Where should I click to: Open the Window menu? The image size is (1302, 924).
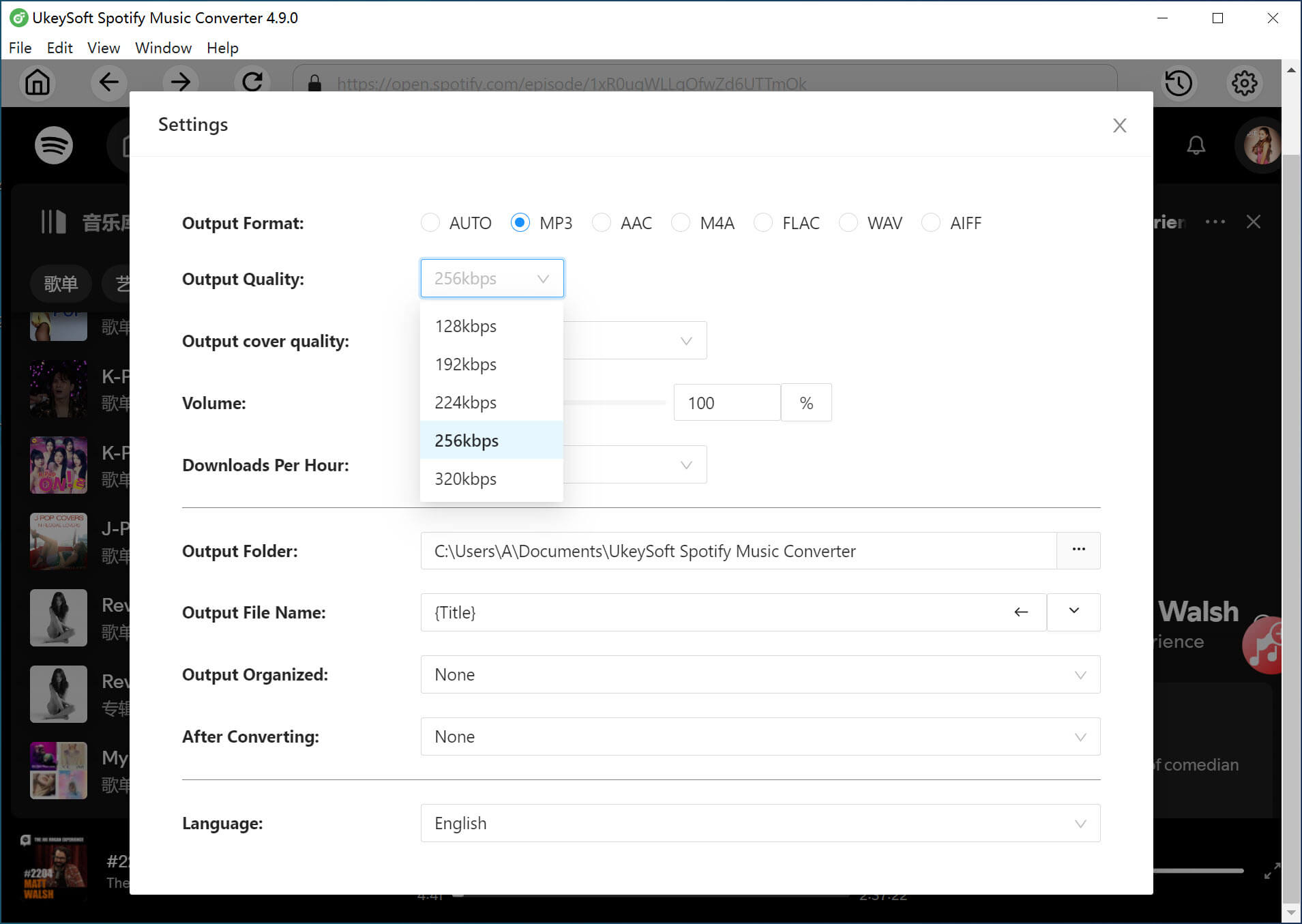click(x=164, y=48)
